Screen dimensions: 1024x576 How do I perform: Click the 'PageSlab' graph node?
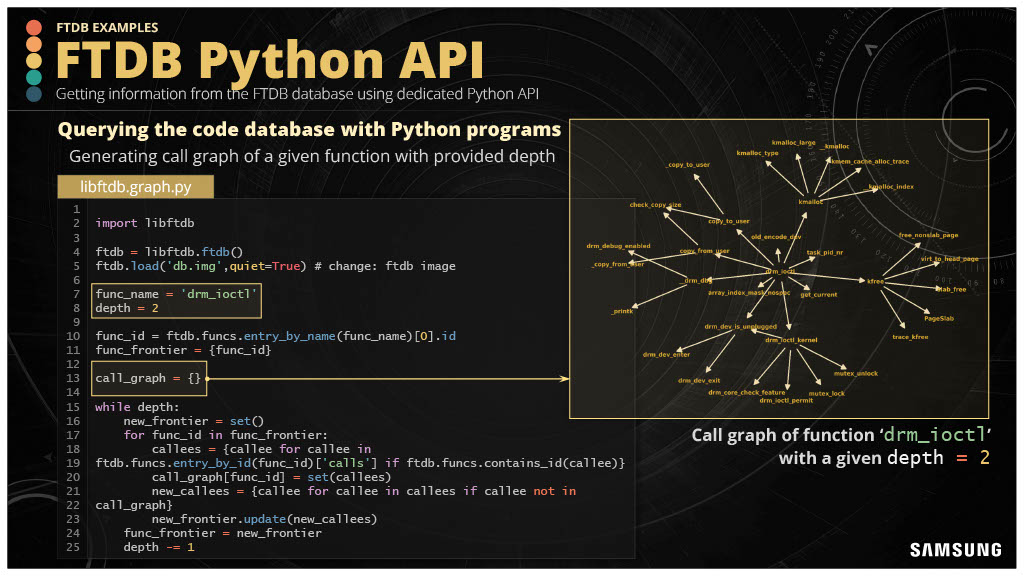point(938,318)
